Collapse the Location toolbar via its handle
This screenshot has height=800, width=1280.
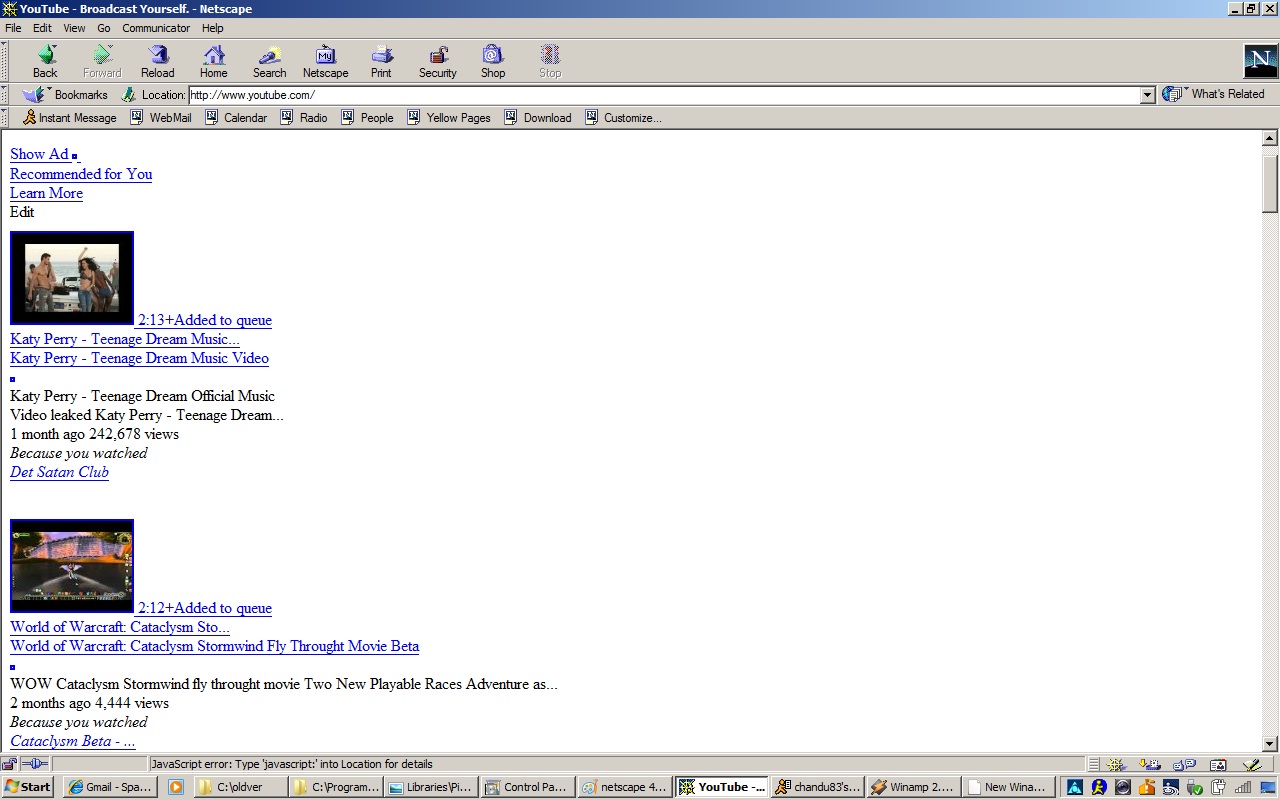point(5,95)
